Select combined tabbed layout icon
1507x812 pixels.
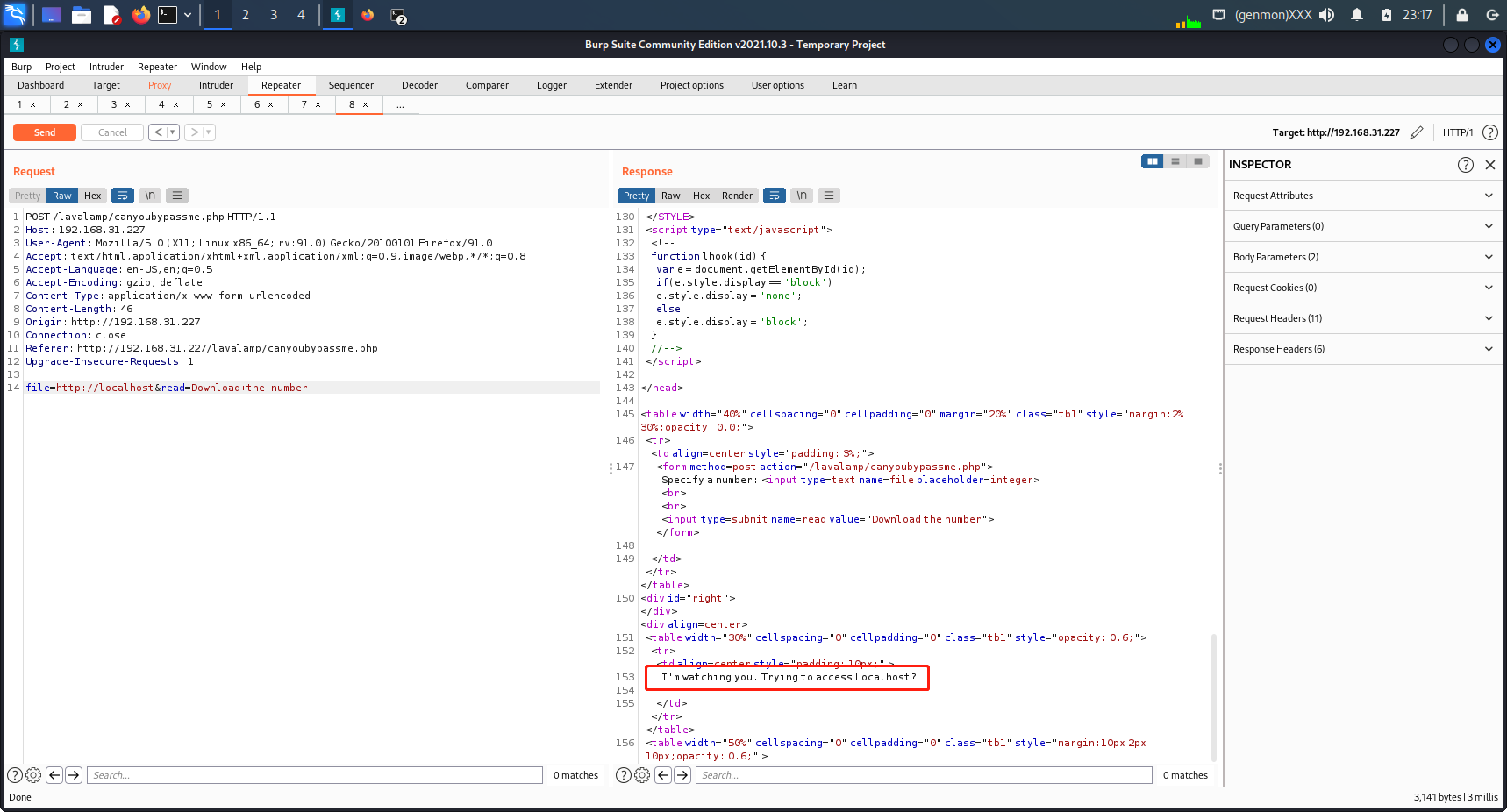point(1198,161)
